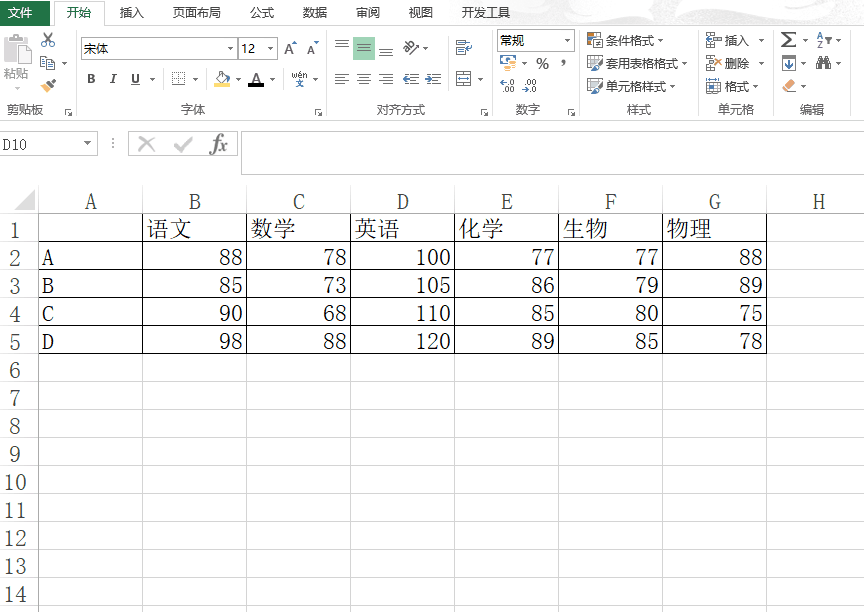The height and width of the screenshot is (612, 864).
Task: Toggle Underline formatting
Action: pos(136,79)
